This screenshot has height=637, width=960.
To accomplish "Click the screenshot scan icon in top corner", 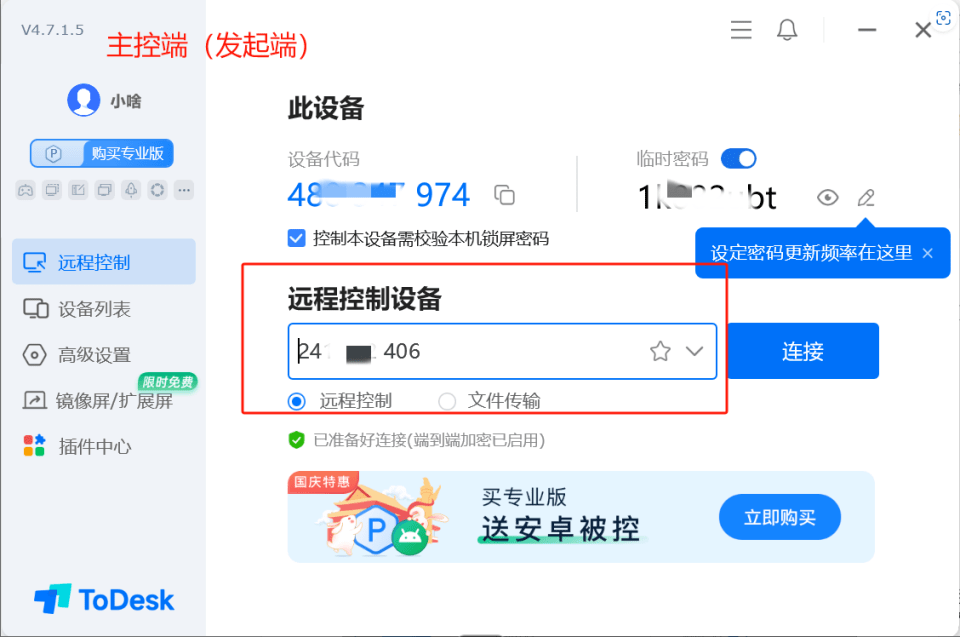I will coord(943,18).
